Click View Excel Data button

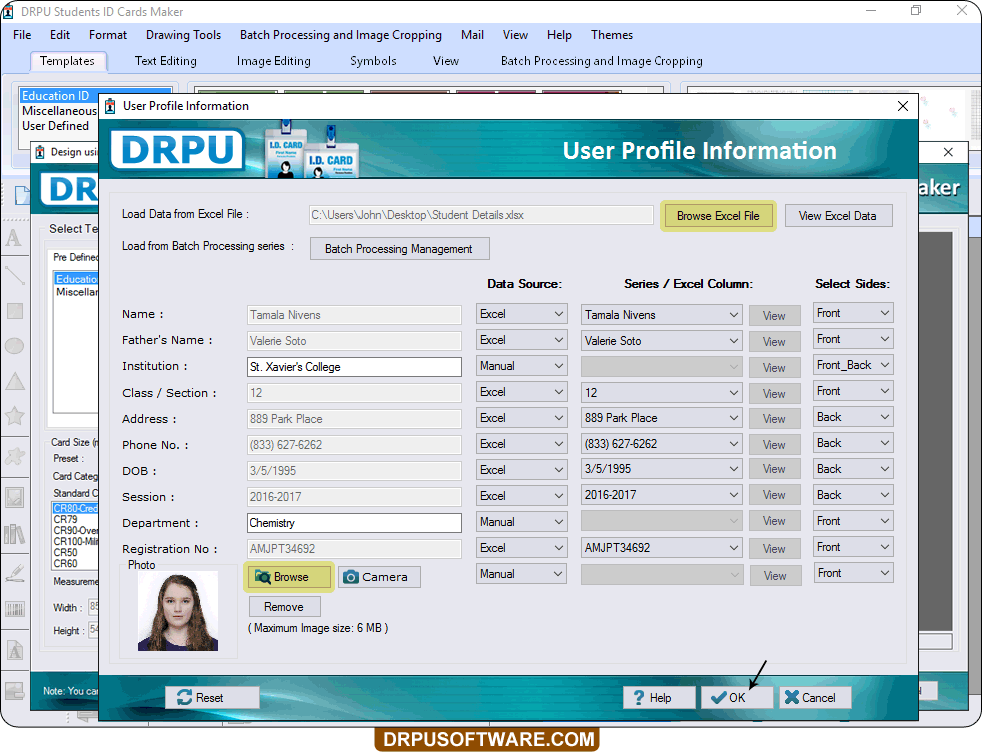838,216
